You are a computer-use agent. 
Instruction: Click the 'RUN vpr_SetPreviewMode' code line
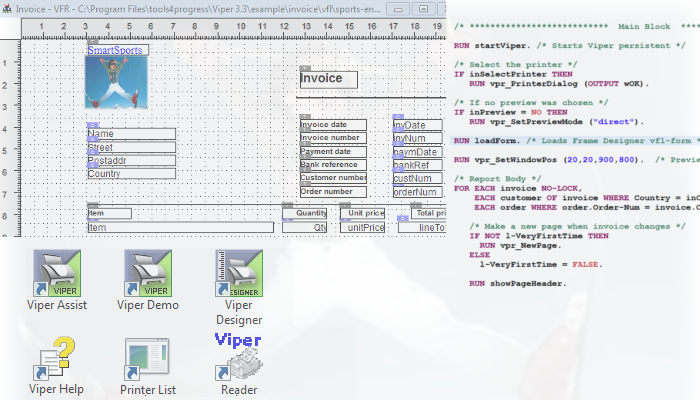pyautogui.click(x=556, y=121)
